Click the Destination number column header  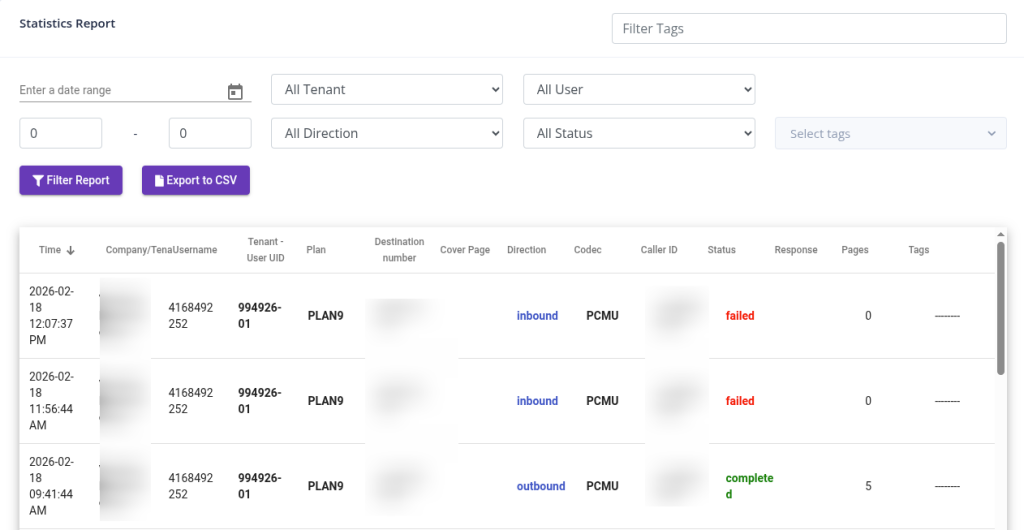click(x=399, y=250)
